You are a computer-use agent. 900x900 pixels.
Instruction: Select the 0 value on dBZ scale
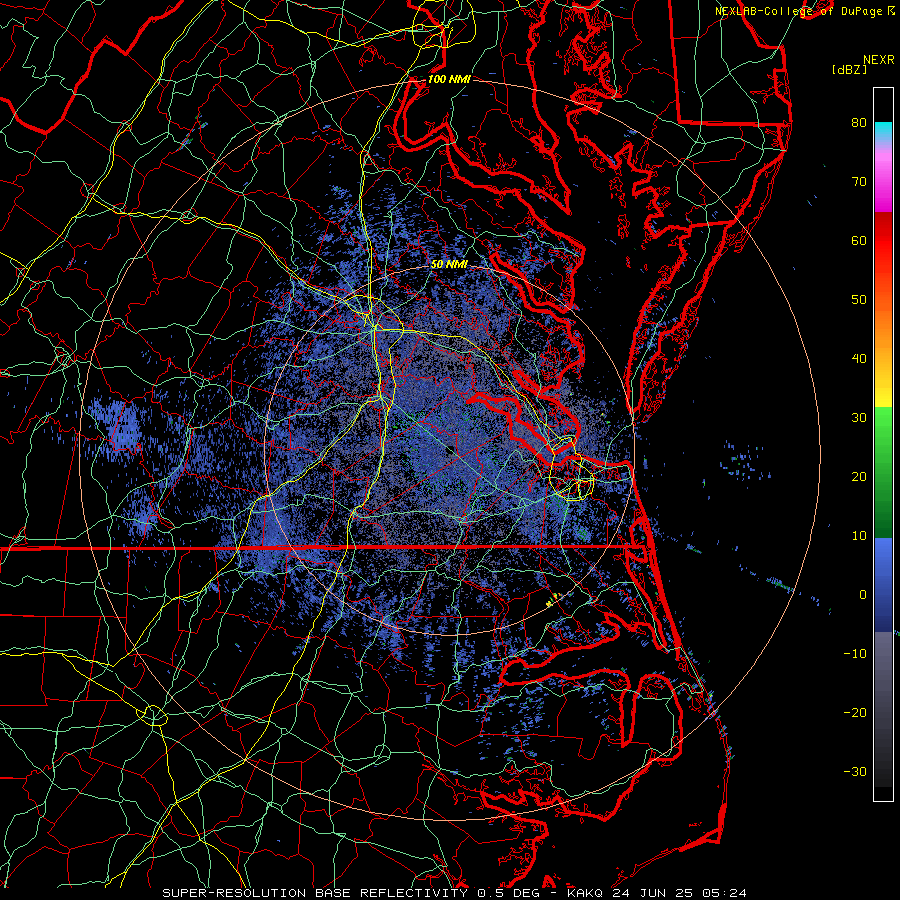click(863, 595)
